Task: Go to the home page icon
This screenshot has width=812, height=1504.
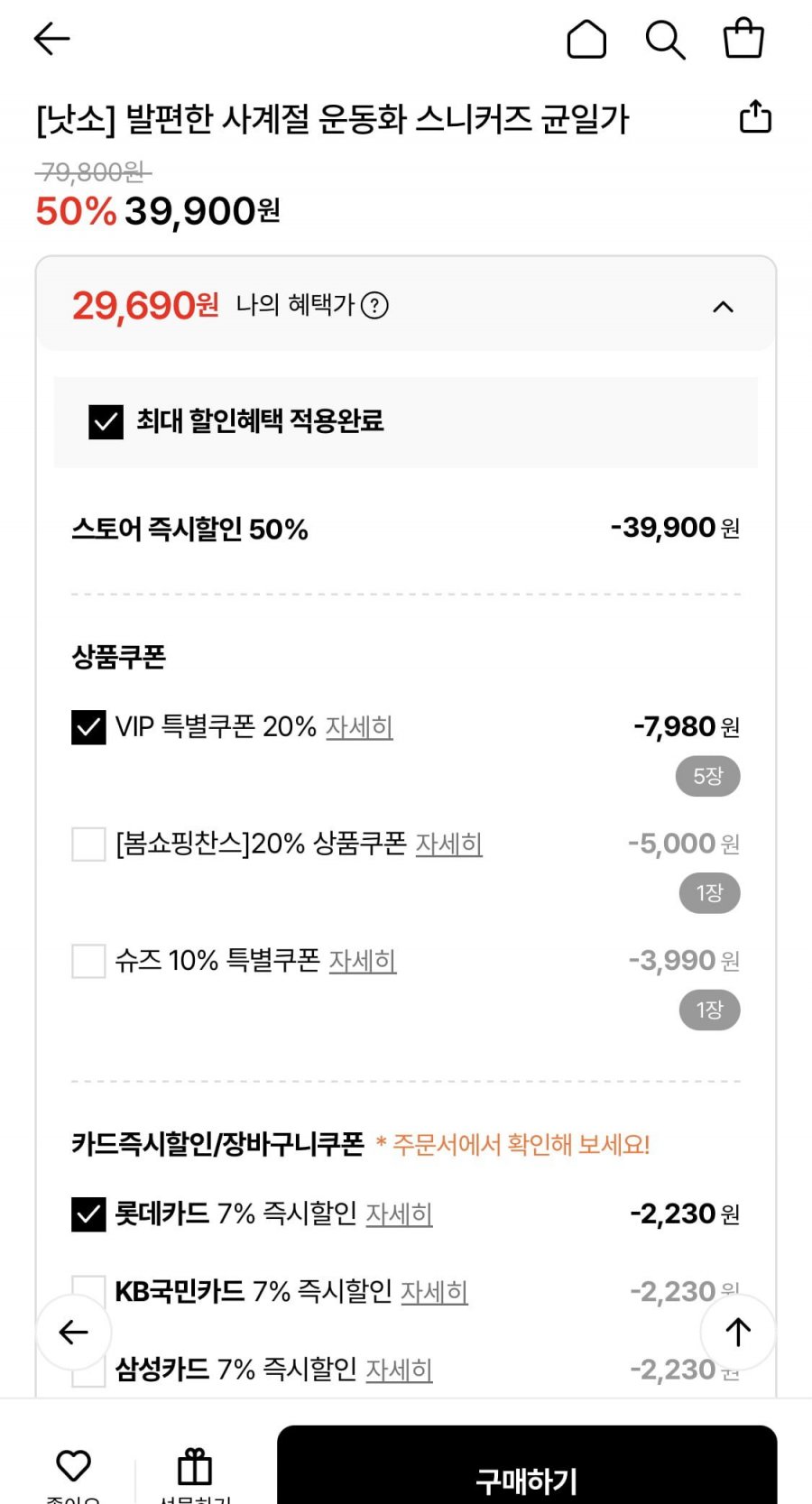Action: [x=586, y=40]
